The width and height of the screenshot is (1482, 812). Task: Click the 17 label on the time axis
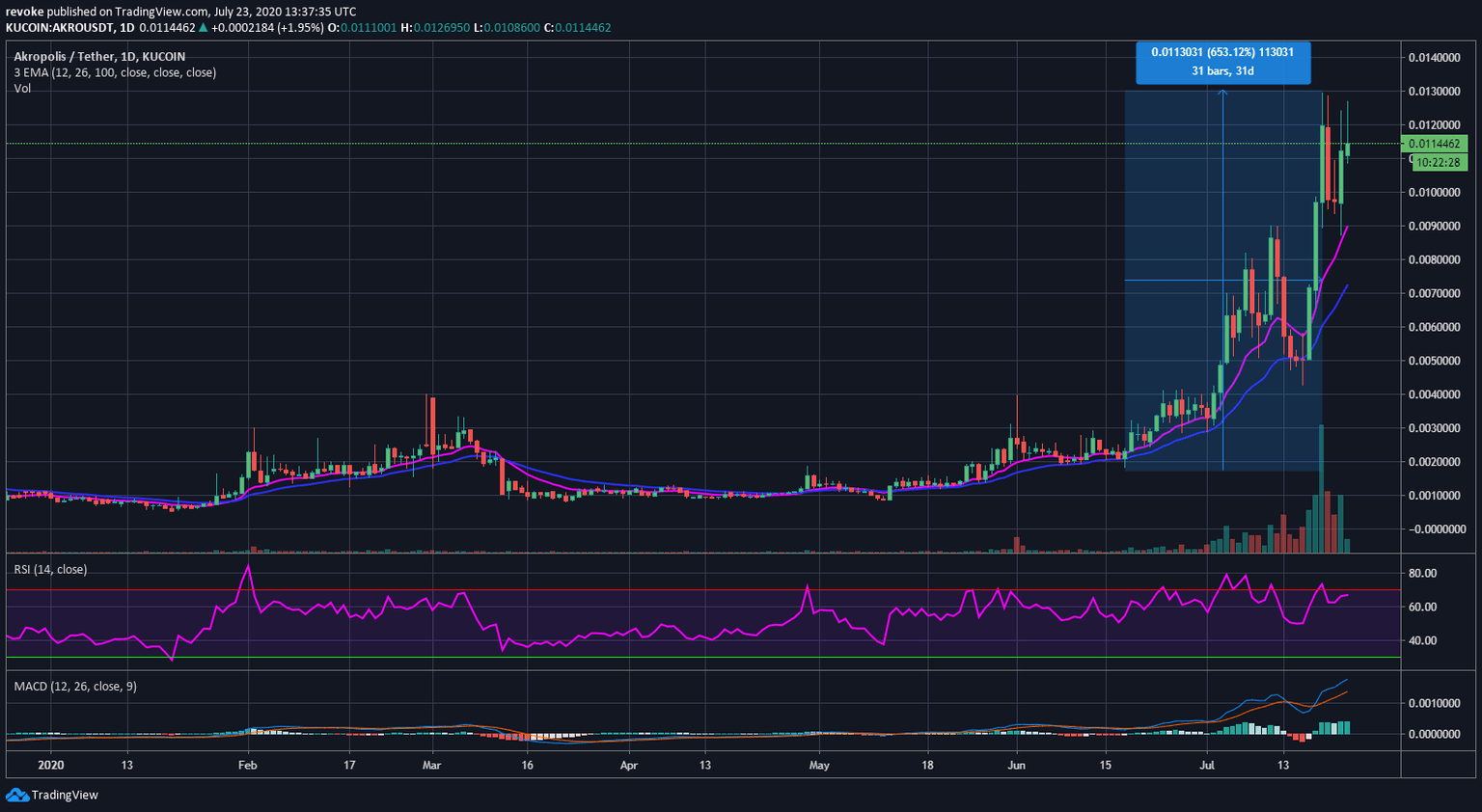click(349, 766)
